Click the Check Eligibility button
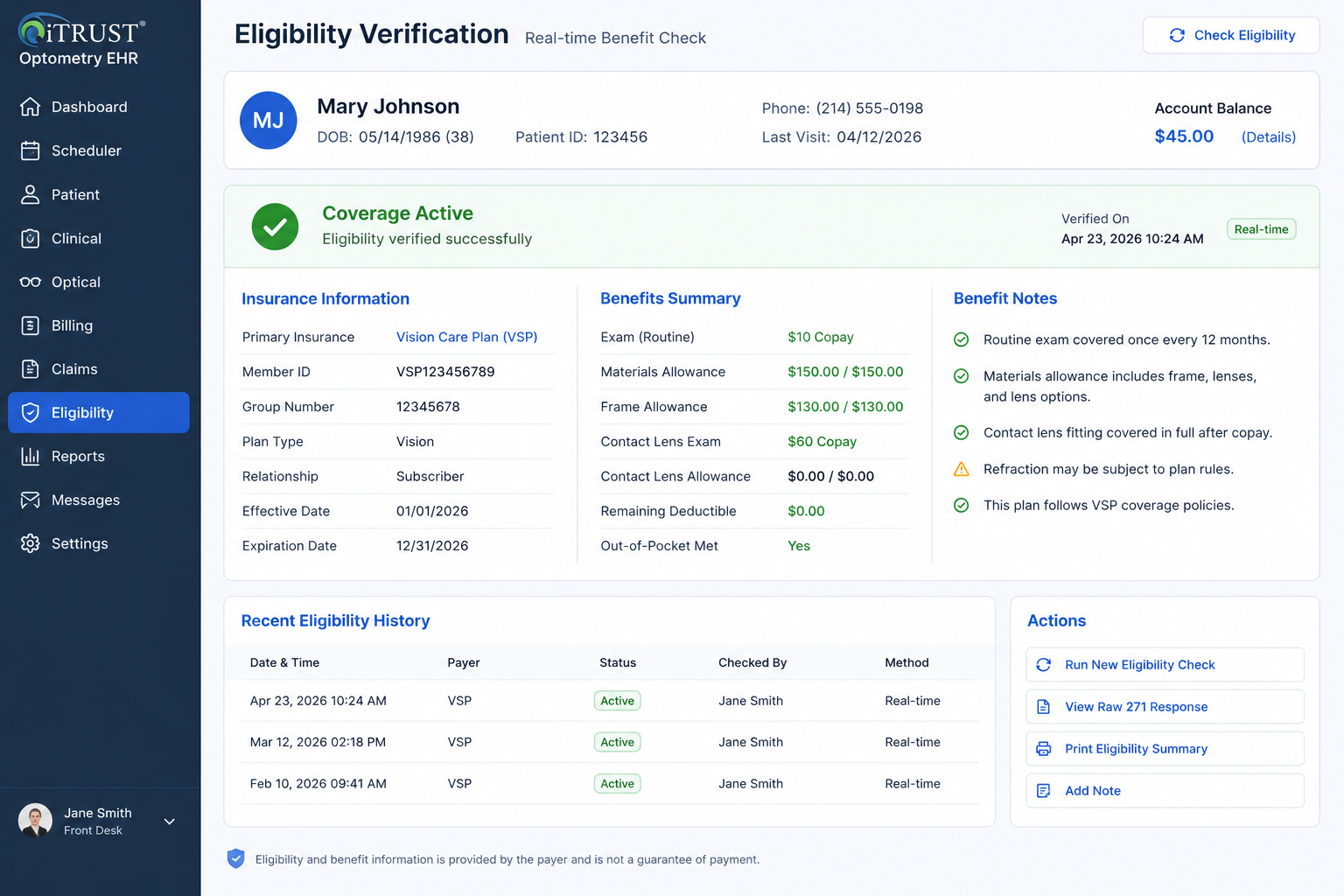This screenshot has height=896, width=1344. click(x=1231, y=35)
